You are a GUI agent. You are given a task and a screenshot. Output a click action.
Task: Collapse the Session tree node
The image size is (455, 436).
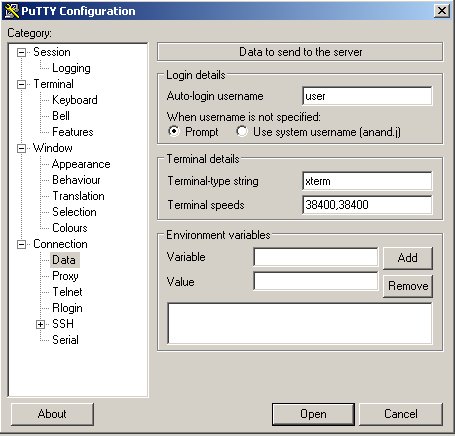pos(21,52)
